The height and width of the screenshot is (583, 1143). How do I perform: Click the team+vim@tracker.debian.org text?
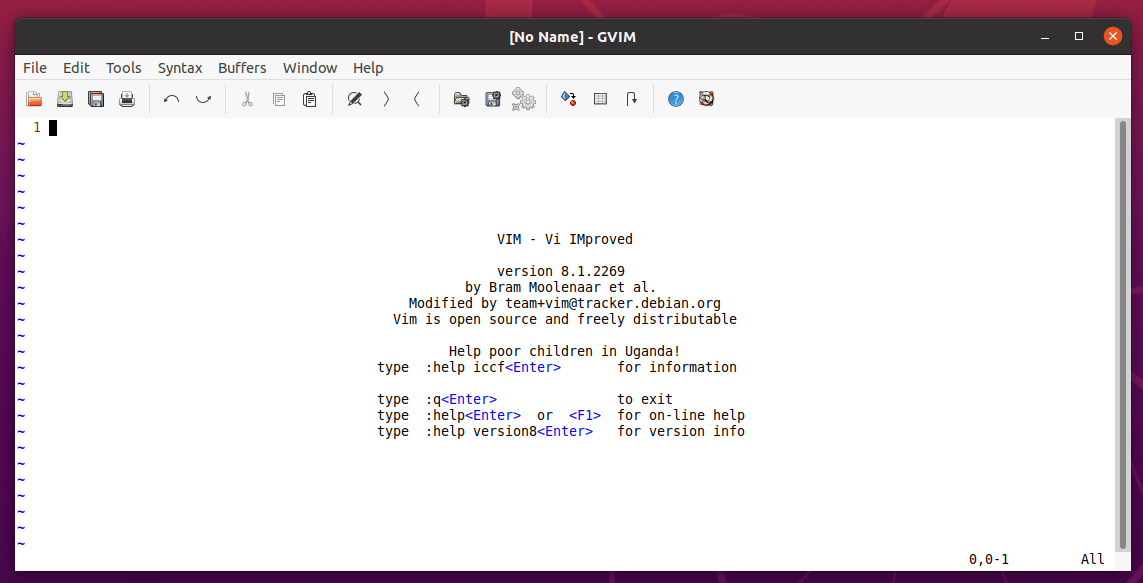[613, 303]
